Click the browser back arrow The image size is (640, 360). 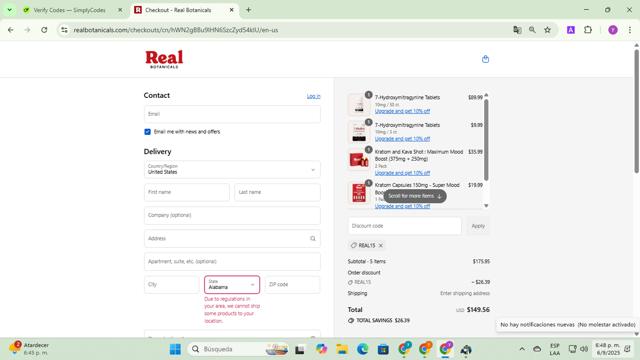click(x=11, y=30)
